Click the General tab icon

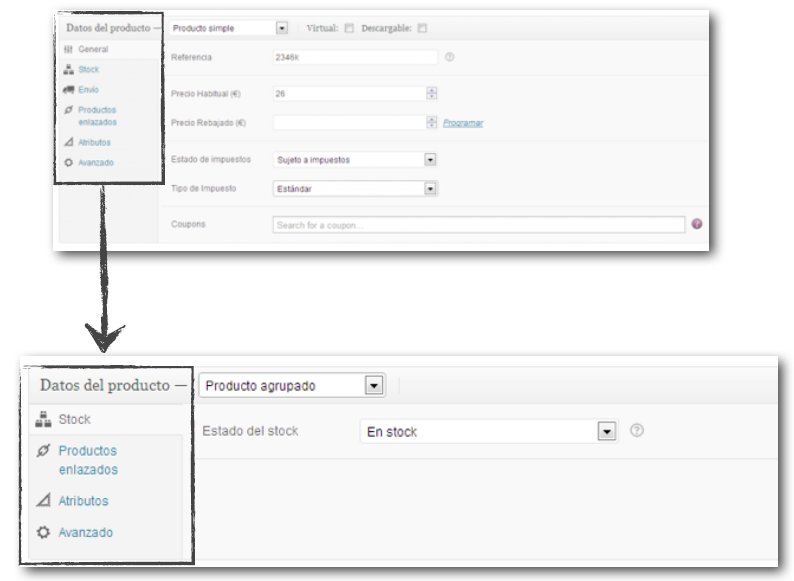tap(69, 49)
